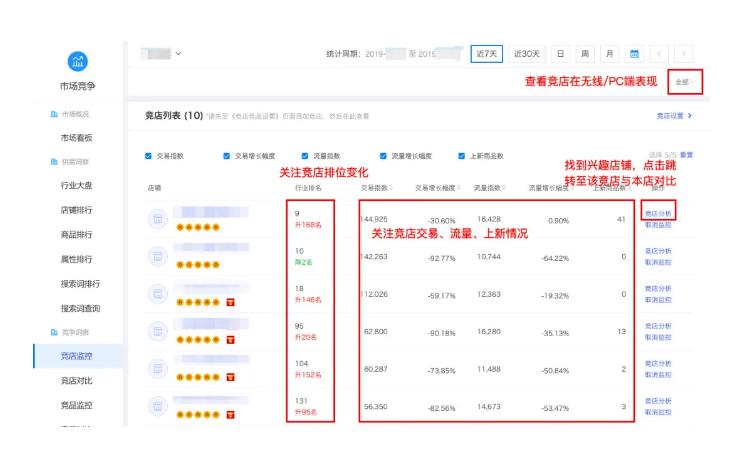Open the 竞店设置 link

(x=670, y=116)
